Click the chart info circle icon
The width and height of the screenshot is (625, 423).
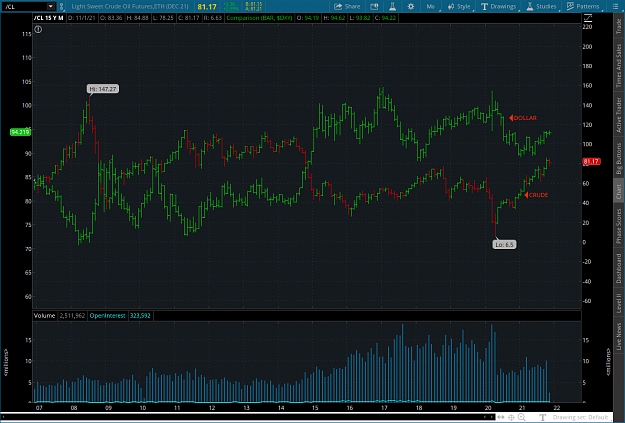tap(38, 29)
